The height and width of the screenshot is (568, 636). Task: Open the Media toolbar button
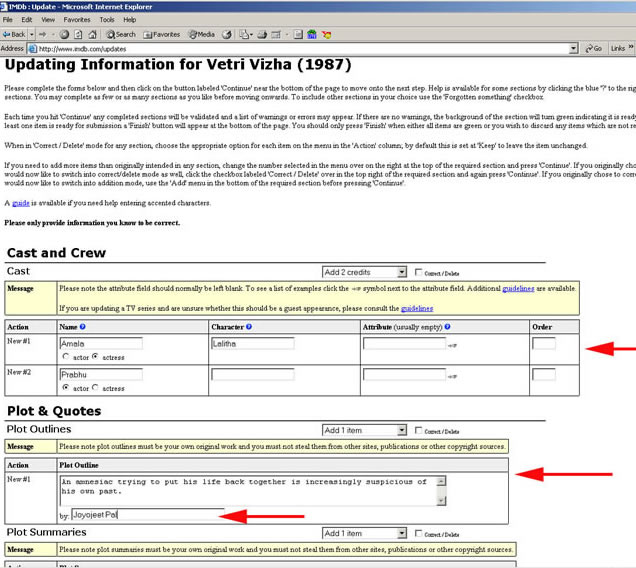click(x=202, y=34)
